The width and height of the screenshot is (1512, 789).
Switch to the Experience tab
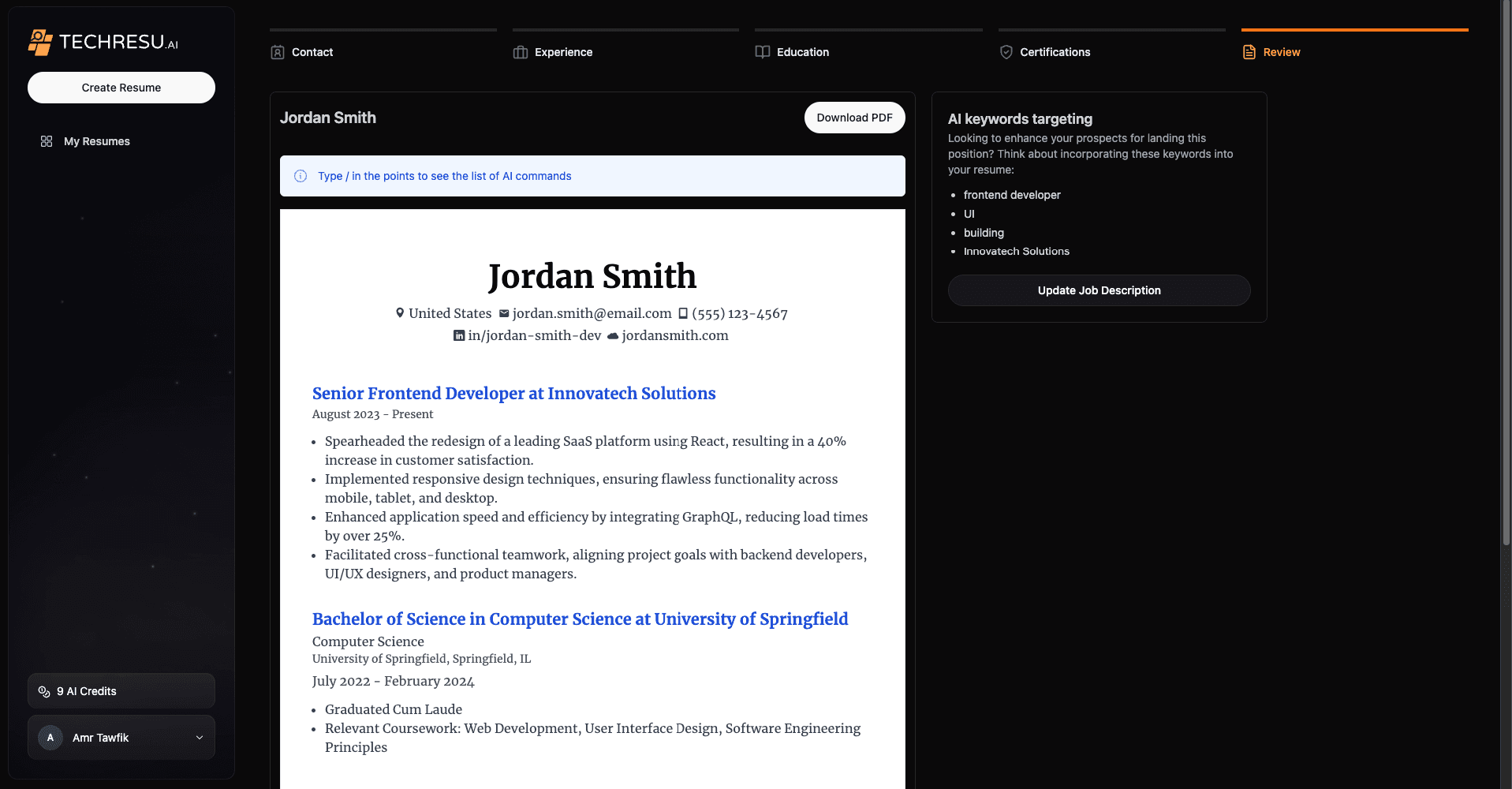563,52
